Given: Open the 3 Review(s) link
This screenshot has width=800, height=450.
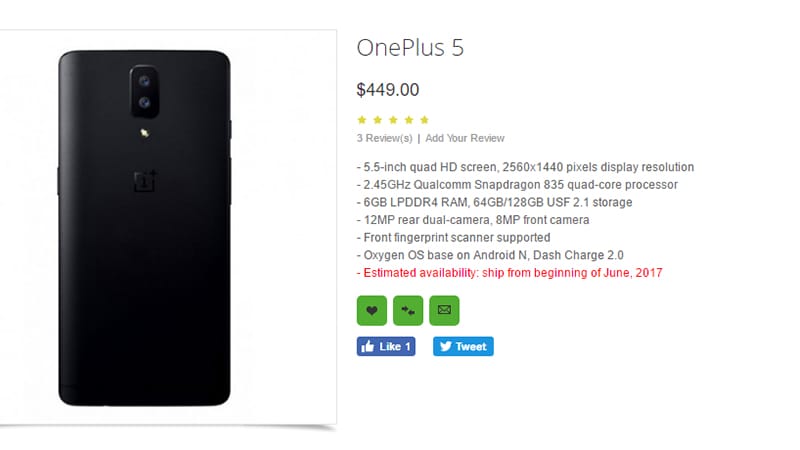Looking at the screenshot, I should point(384,138).
